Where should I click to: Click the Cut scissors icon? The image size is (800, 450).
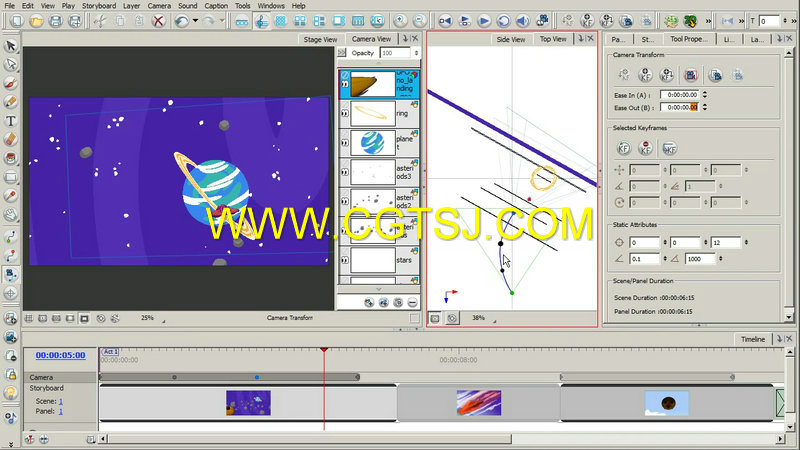point(100,21)
